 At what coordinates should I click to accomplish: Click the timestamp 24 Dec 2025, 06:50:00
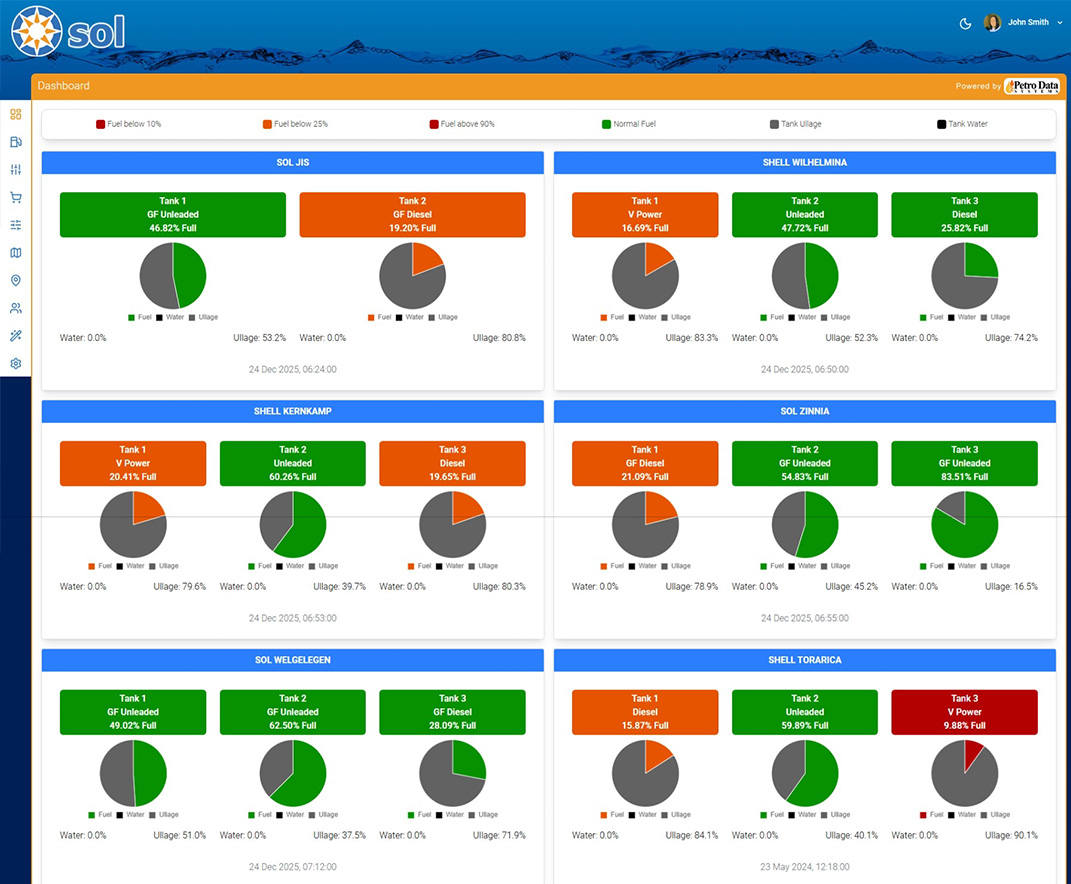click(x=805, y=370)
